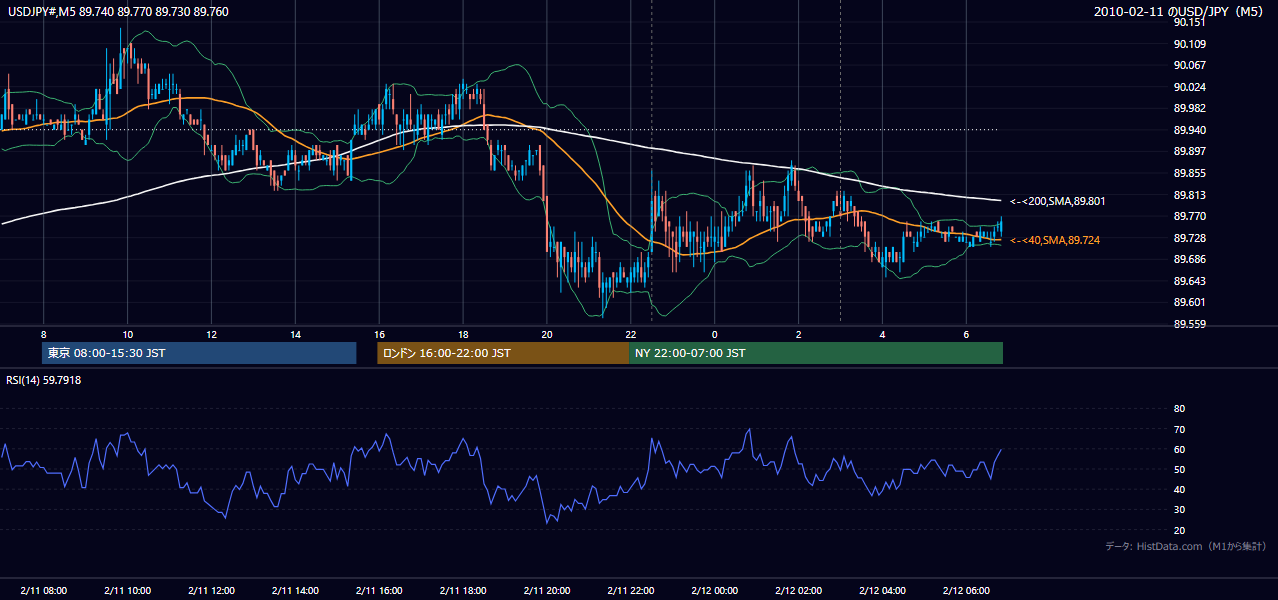This screenshot has height=600, width=1278.
Task: Click RSI scale value 50
Action: (x=1179, y=469)
